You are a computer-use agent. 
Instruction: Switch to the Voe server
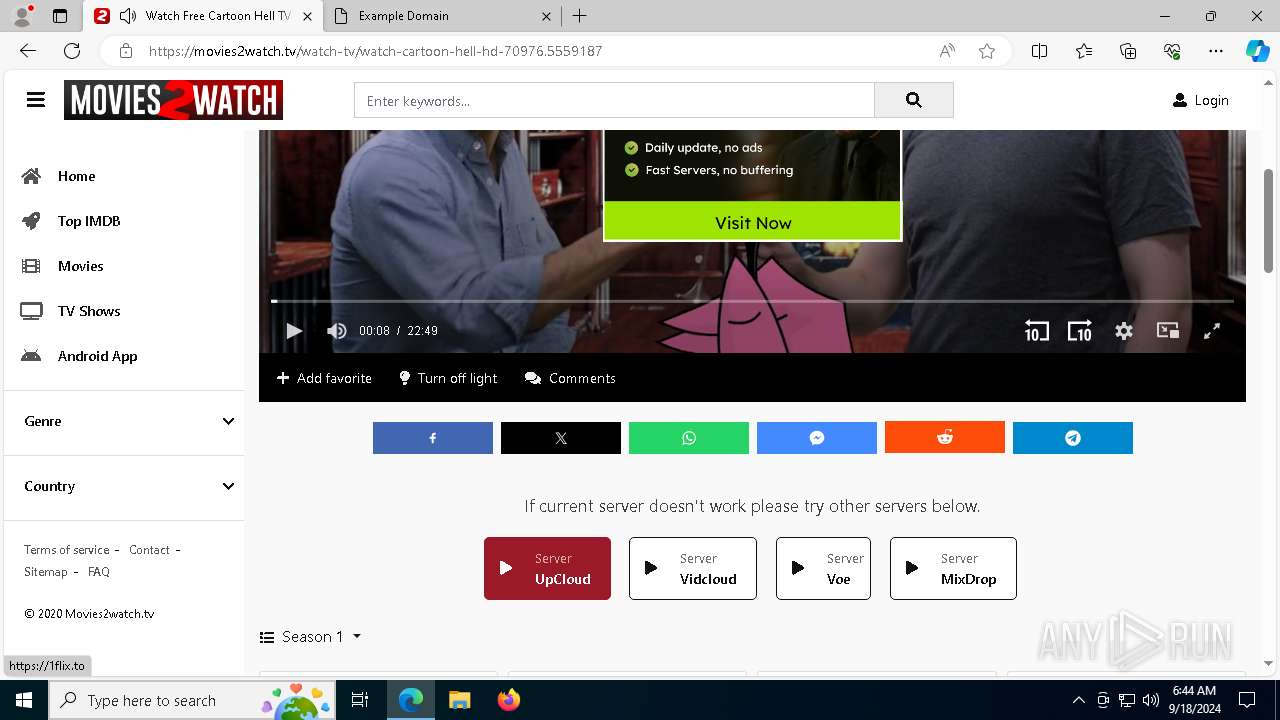(x=823, y=569)
